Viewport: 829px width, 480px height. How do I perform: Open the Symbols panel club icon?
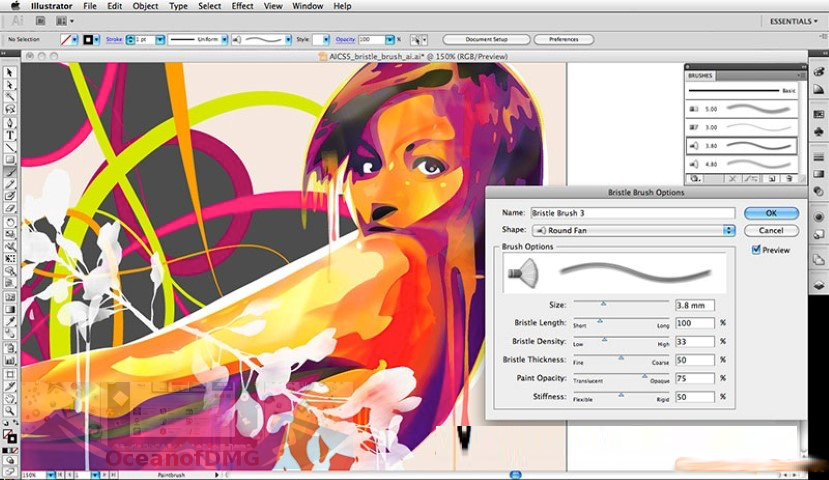click(818, 131)
